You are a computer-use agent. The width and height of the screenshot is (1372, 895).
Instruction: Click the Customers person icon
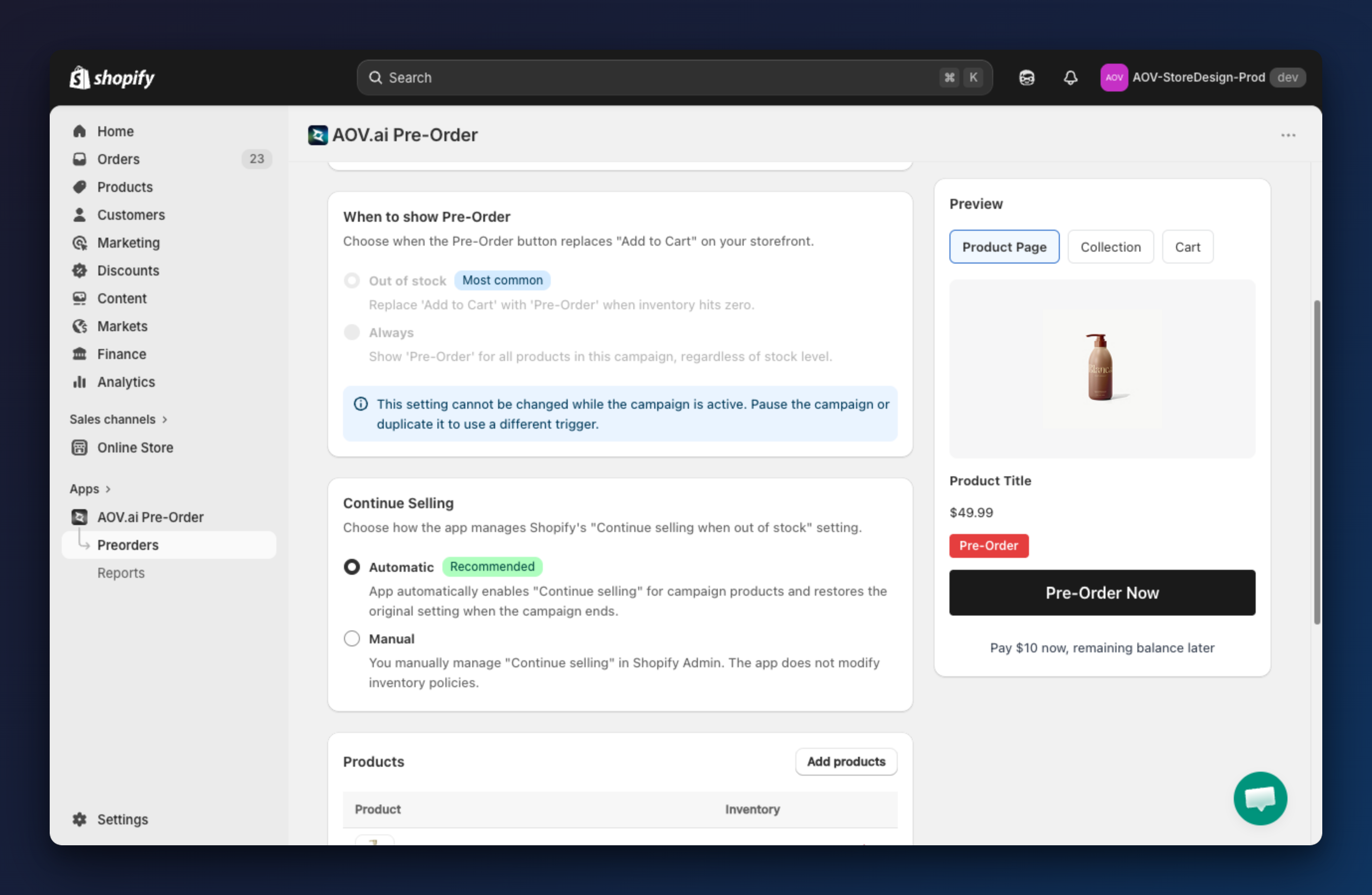click(x=80, y=215)
